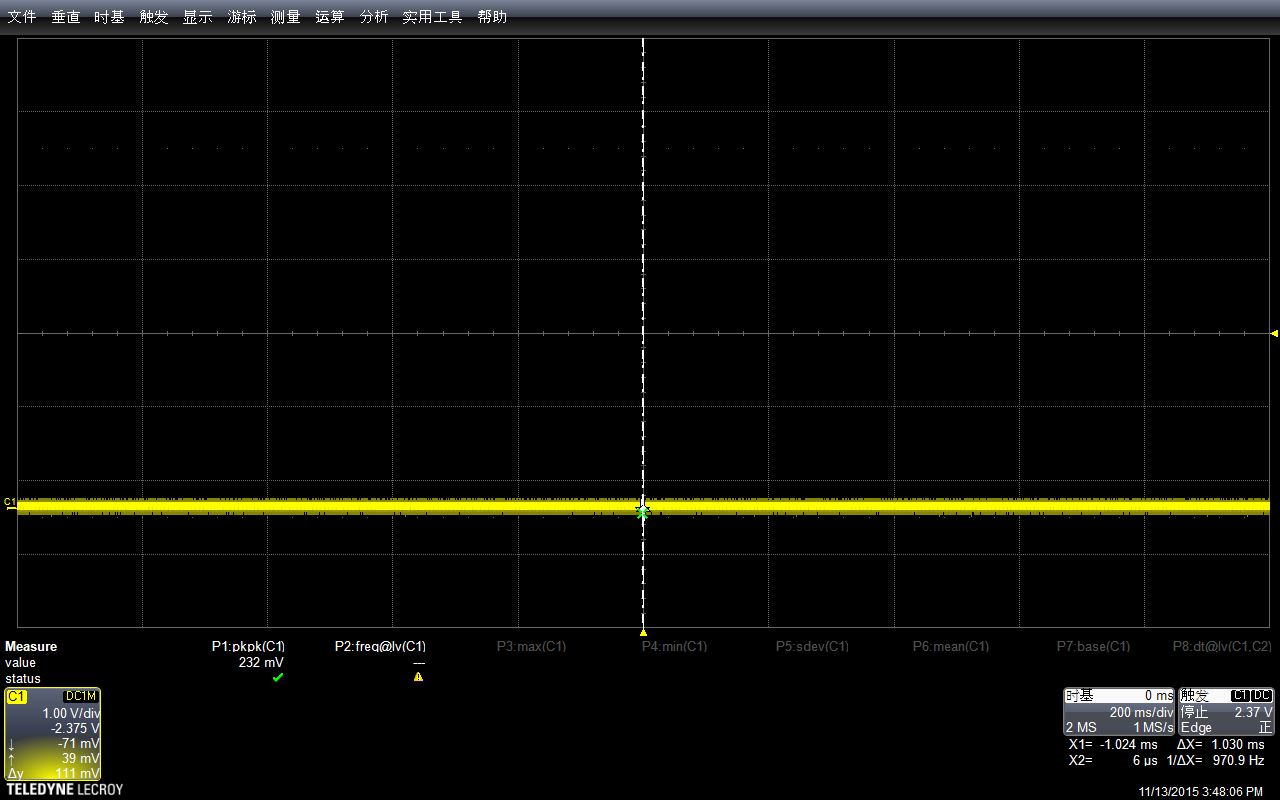The image size is (1280, 800).
Task: Click the 232 mV pkpk value
Action: 261,662
